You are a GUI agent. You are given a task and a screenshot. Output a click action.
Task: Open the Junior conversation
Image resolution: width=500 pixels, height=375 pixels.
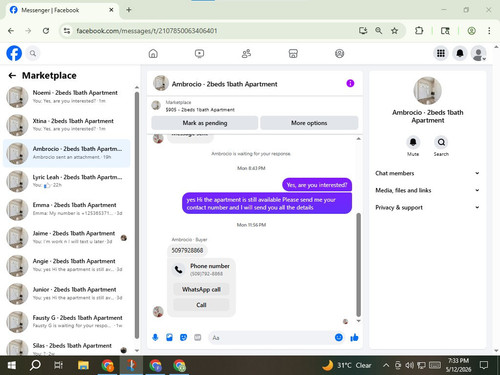coord(67,293)
